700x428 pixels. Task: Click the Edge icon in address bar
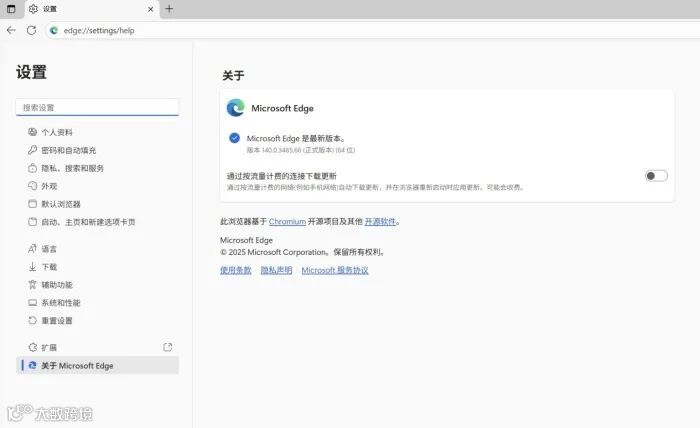(x=54, y=30)
